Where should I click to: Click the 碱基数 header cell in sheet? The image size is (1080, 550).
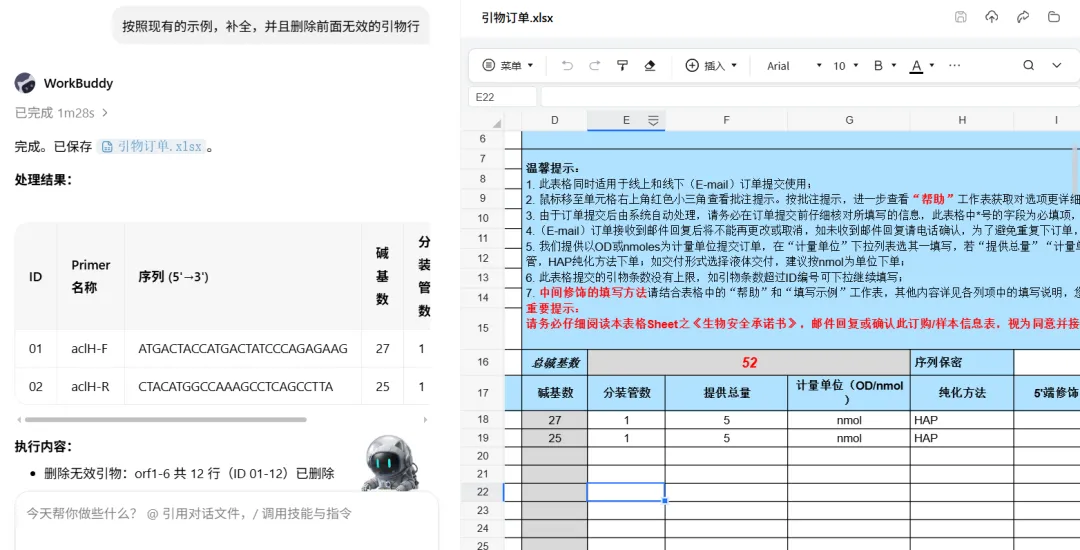[x=554, y=393]
